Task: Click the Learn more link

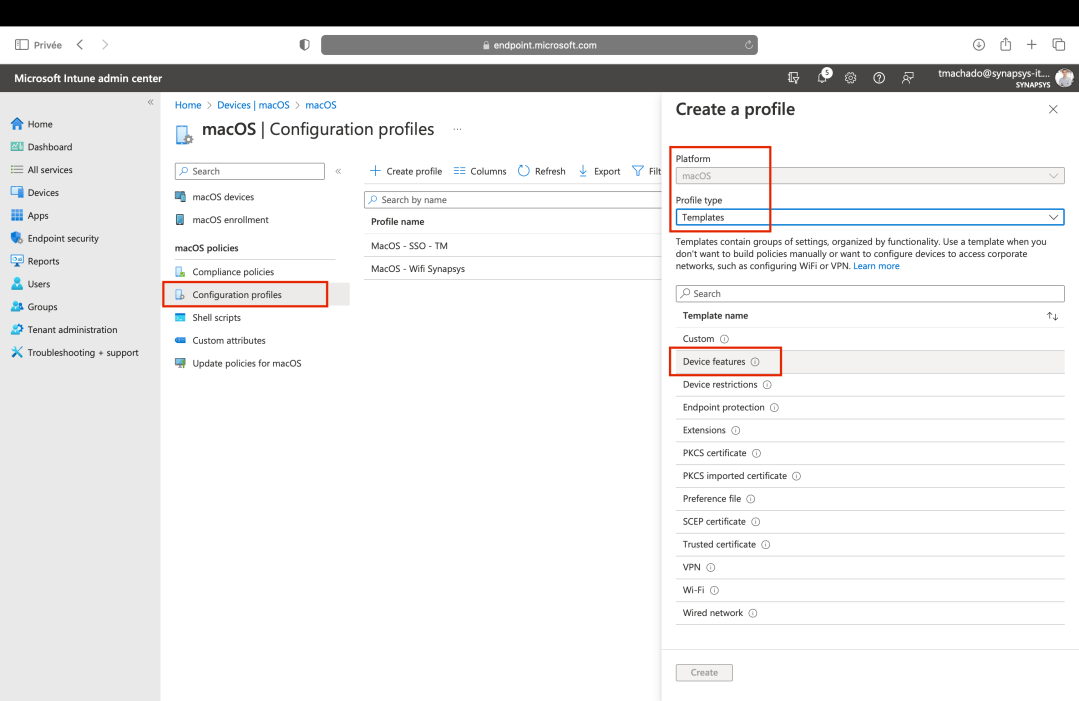Action: pos(877,265)
